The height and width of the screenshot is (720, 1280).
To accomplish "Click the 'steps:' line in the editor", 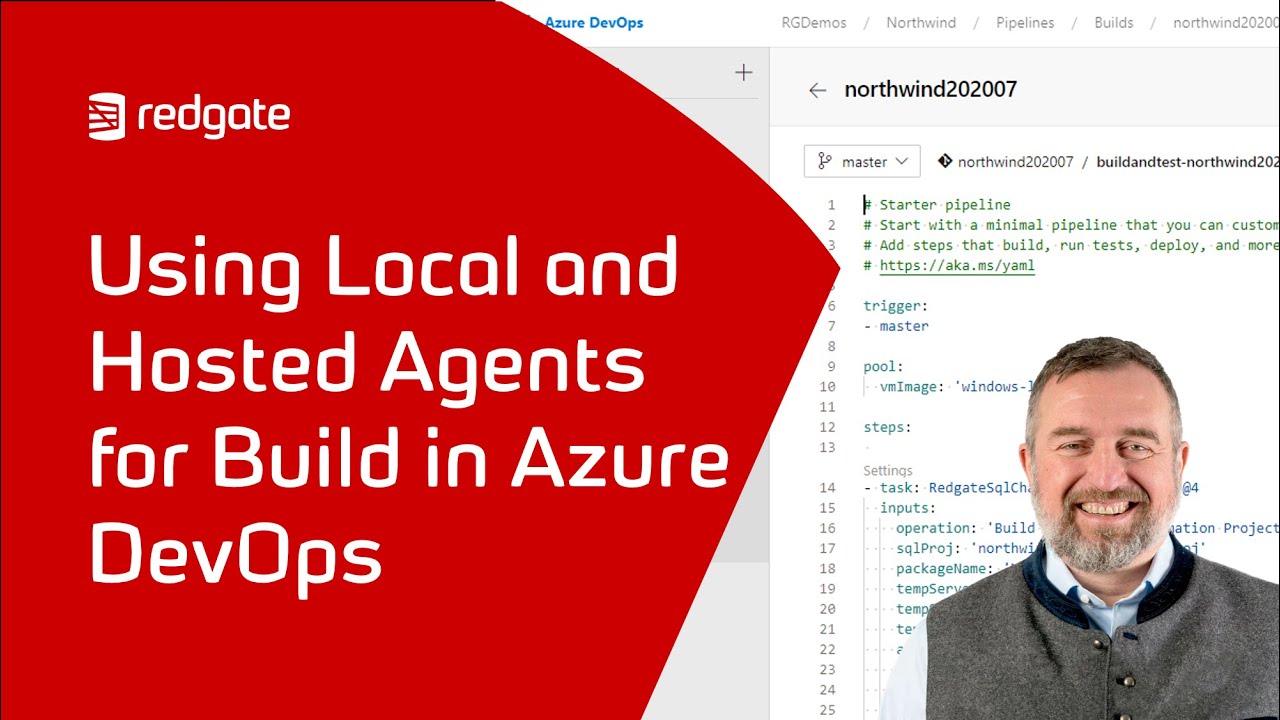I will click(888, 427).
